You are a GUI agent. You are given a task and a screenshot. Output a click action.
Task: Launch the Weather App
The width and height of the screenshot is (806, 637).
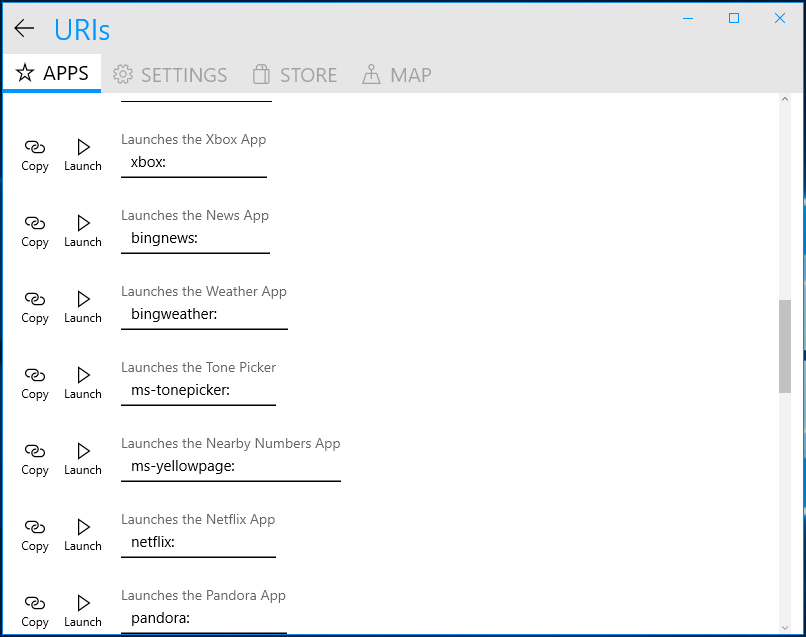(x=83, y=307)
